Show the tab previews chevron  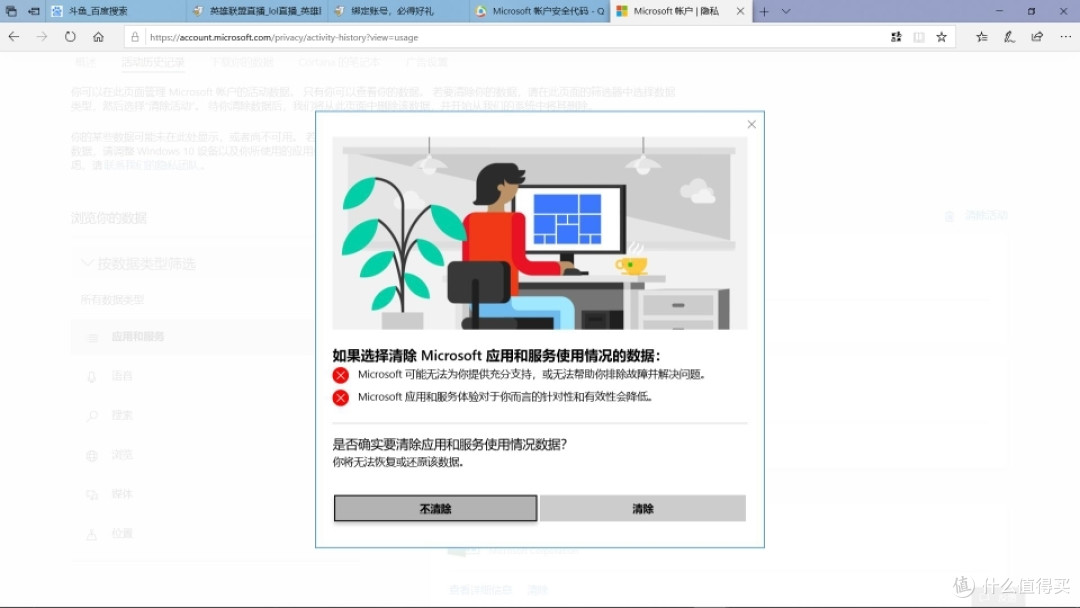pyautogui.click(x=786, y=11)
